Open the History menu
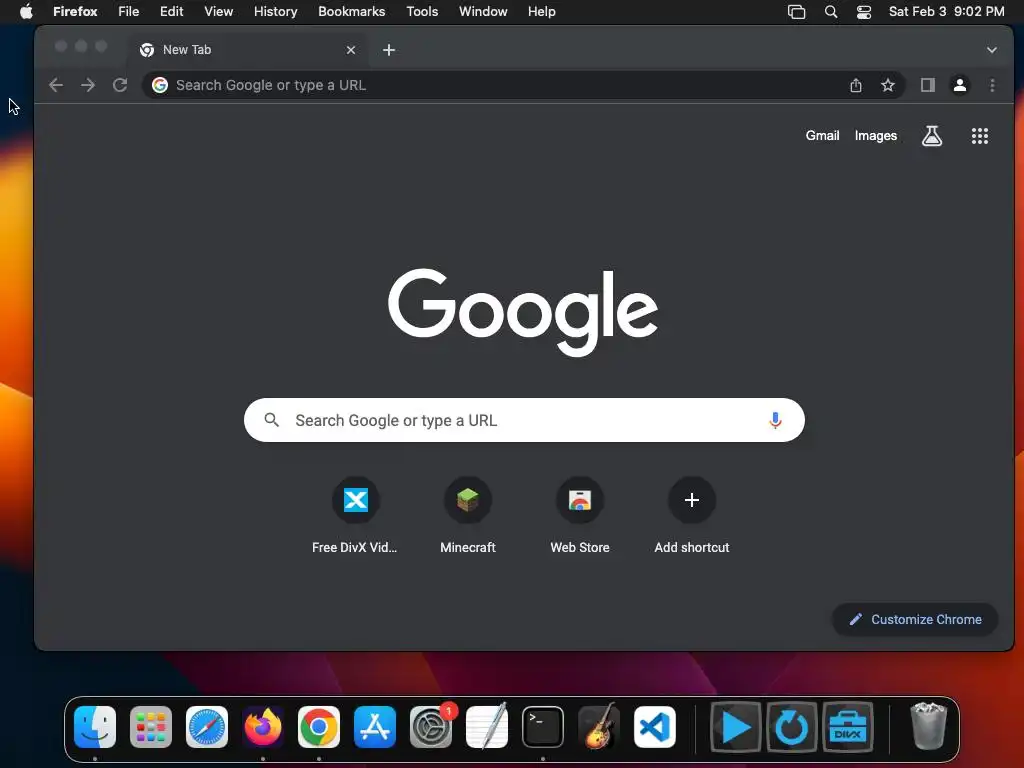 coord(276,11)
